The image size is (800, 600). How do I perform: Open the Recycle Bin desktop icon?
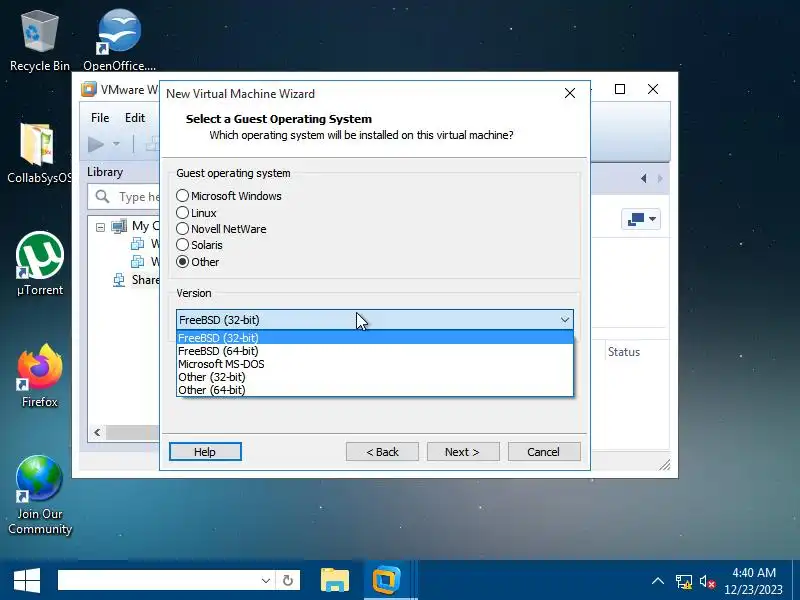click(x=39, y=41)
